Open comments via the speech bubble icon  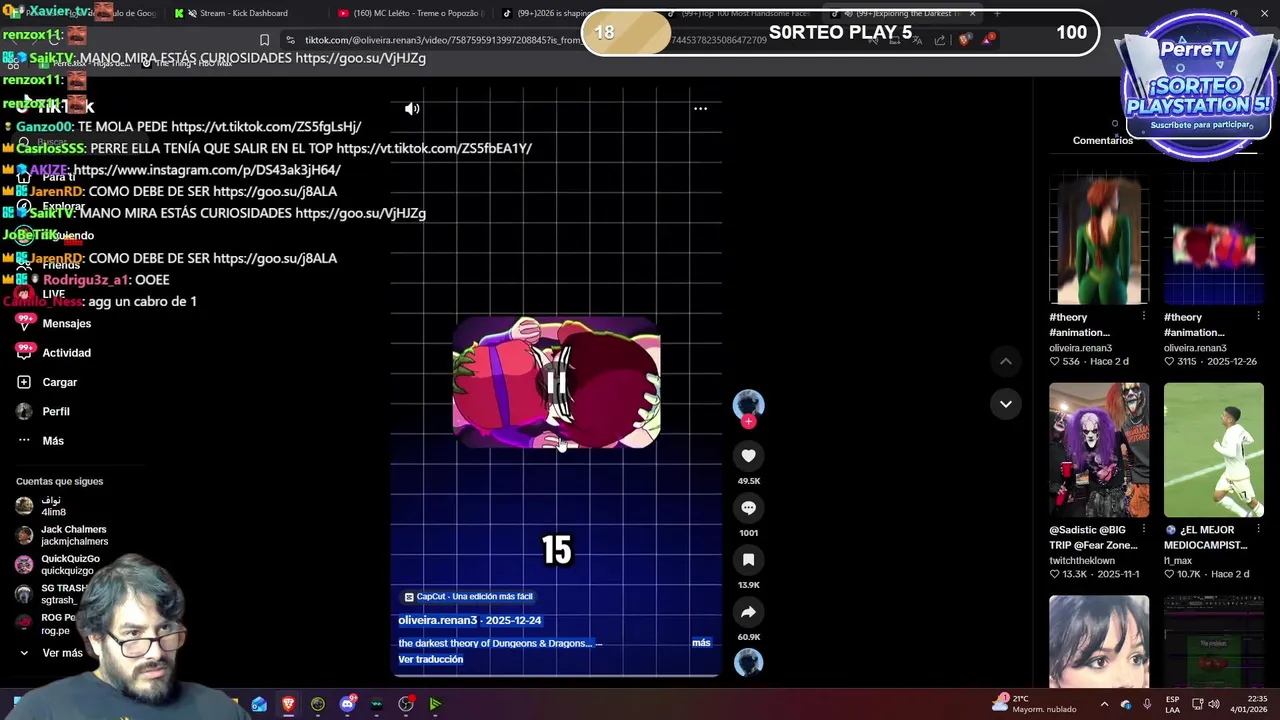[x=748, y=508]
